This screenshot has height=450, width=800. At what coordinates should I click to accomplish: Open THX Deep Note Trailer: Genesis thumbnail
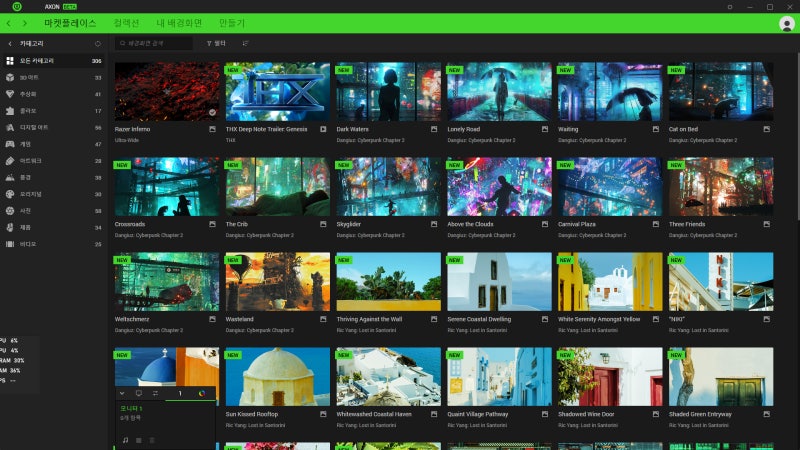pos(278,92)
